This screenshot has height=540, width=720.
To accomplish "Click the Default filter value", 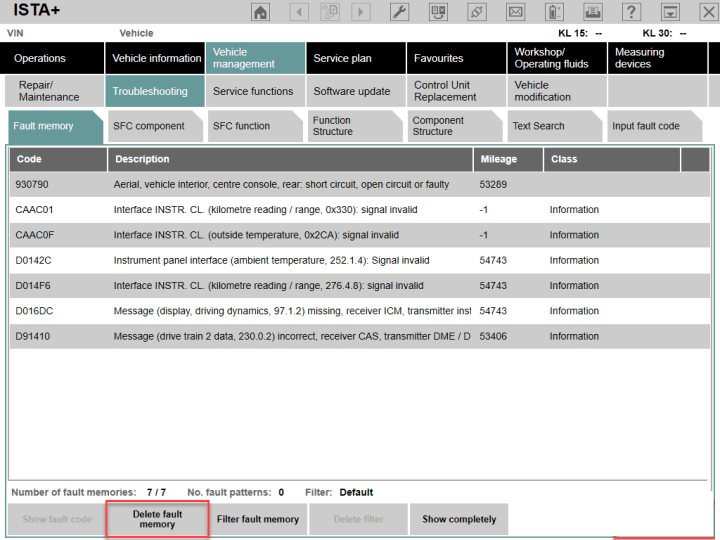I will click(356, 493).
